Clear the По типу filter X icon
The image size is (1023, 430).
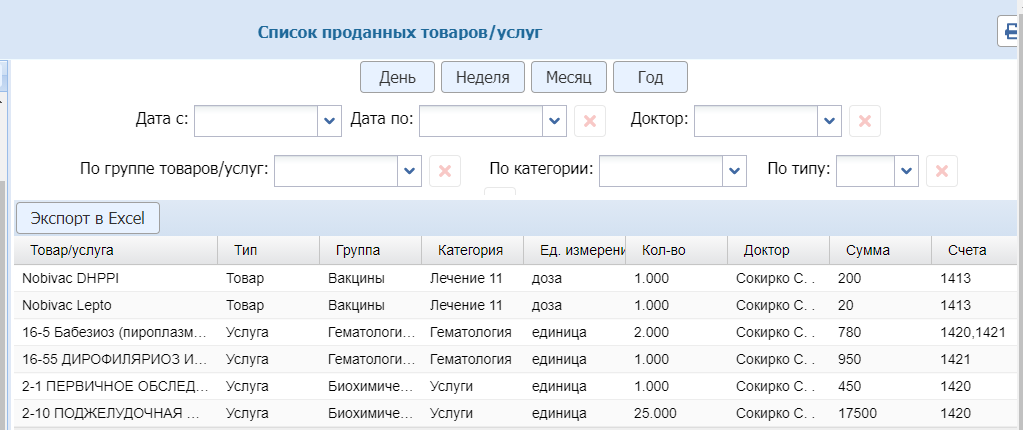click(x=941, y=170)
